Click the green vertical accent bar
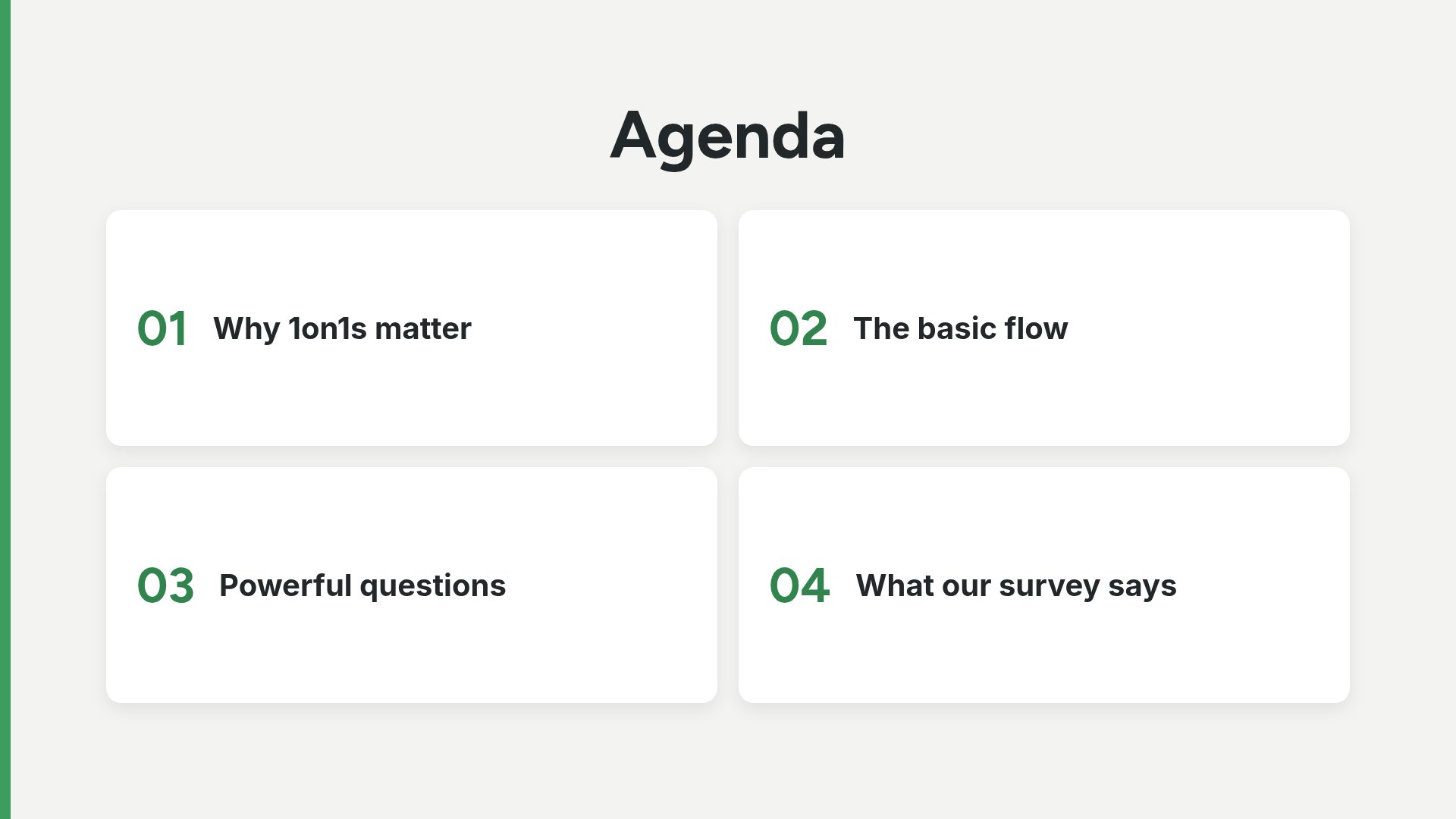1456x819 pixels. click(5, 409)
